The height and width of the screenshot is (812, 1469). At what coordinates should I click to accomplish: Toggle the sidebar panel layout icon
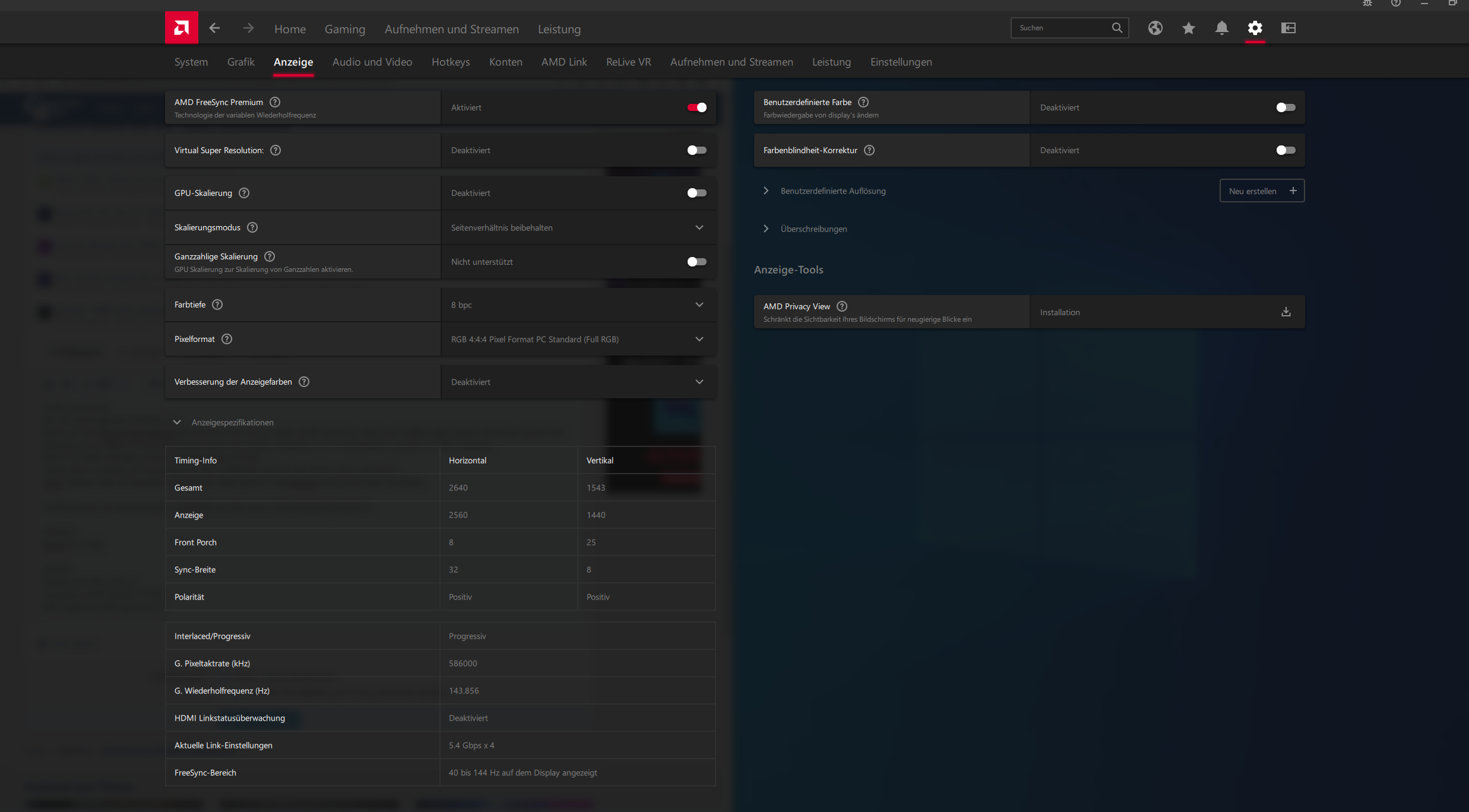coord(1288,28)
